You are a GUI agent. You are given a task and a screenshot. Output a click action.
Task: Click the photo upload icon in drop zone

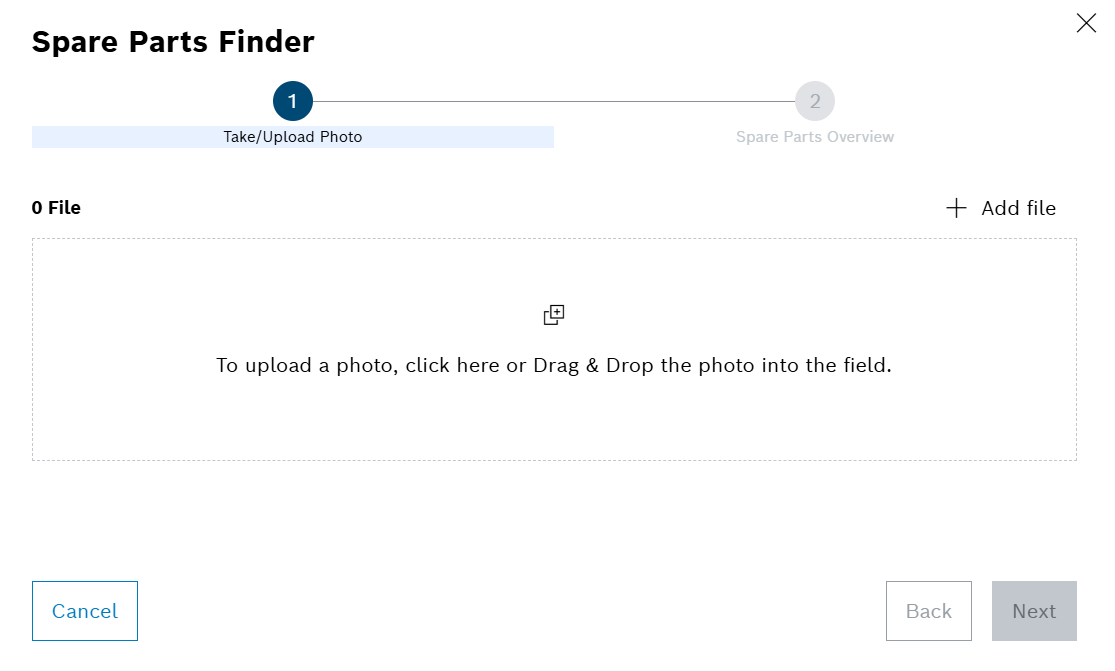point(553,314)
